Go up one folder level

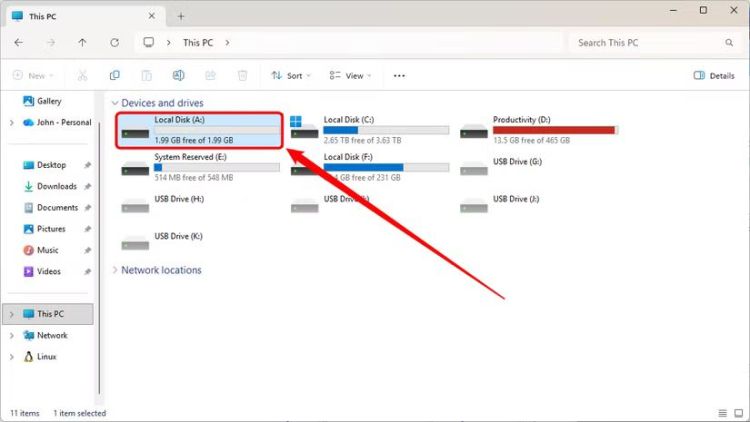[82, 43]
